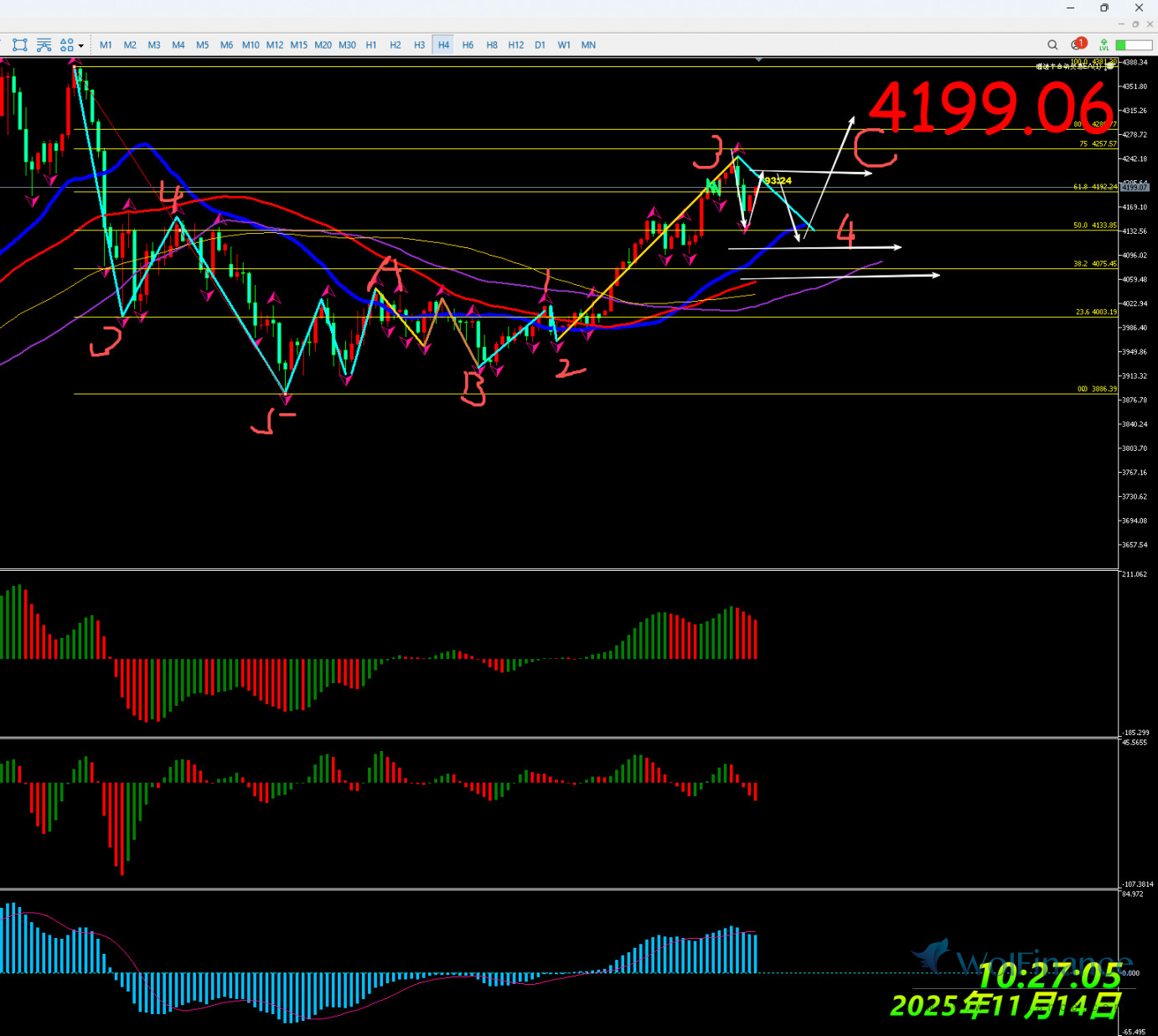1158x1036 pixels.
Task: Enable the D1 daily timeframe
Action: (x=540, y=45)
